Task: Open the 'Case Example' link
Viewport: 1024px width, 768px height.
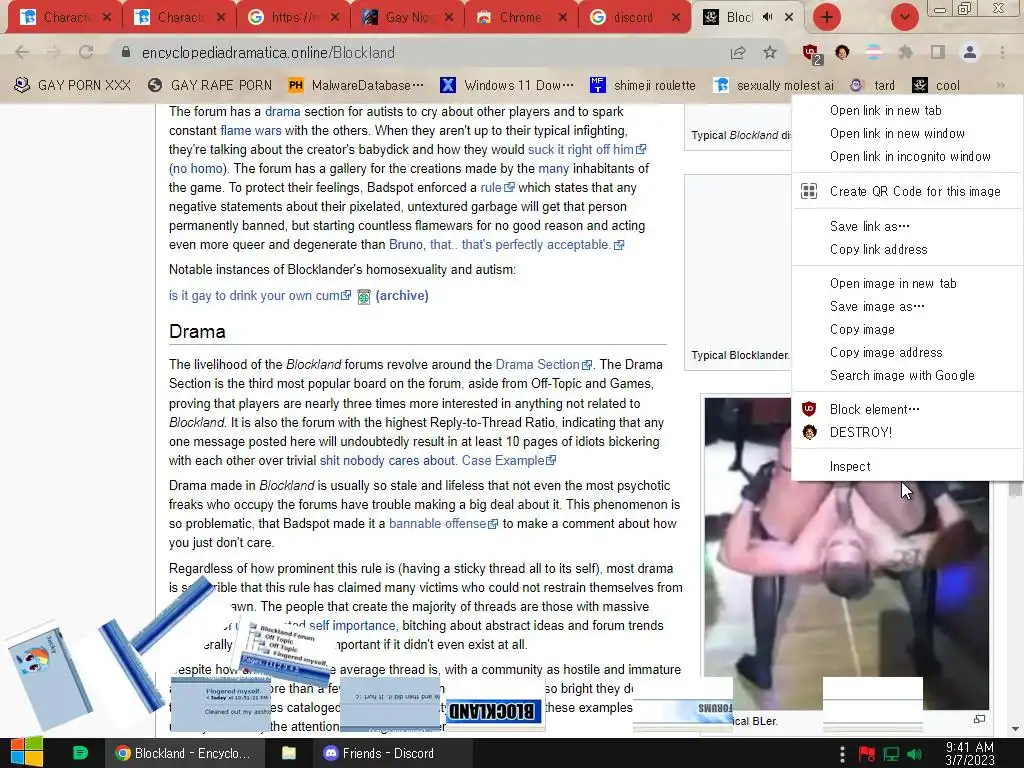Action: tap(509, 460)
